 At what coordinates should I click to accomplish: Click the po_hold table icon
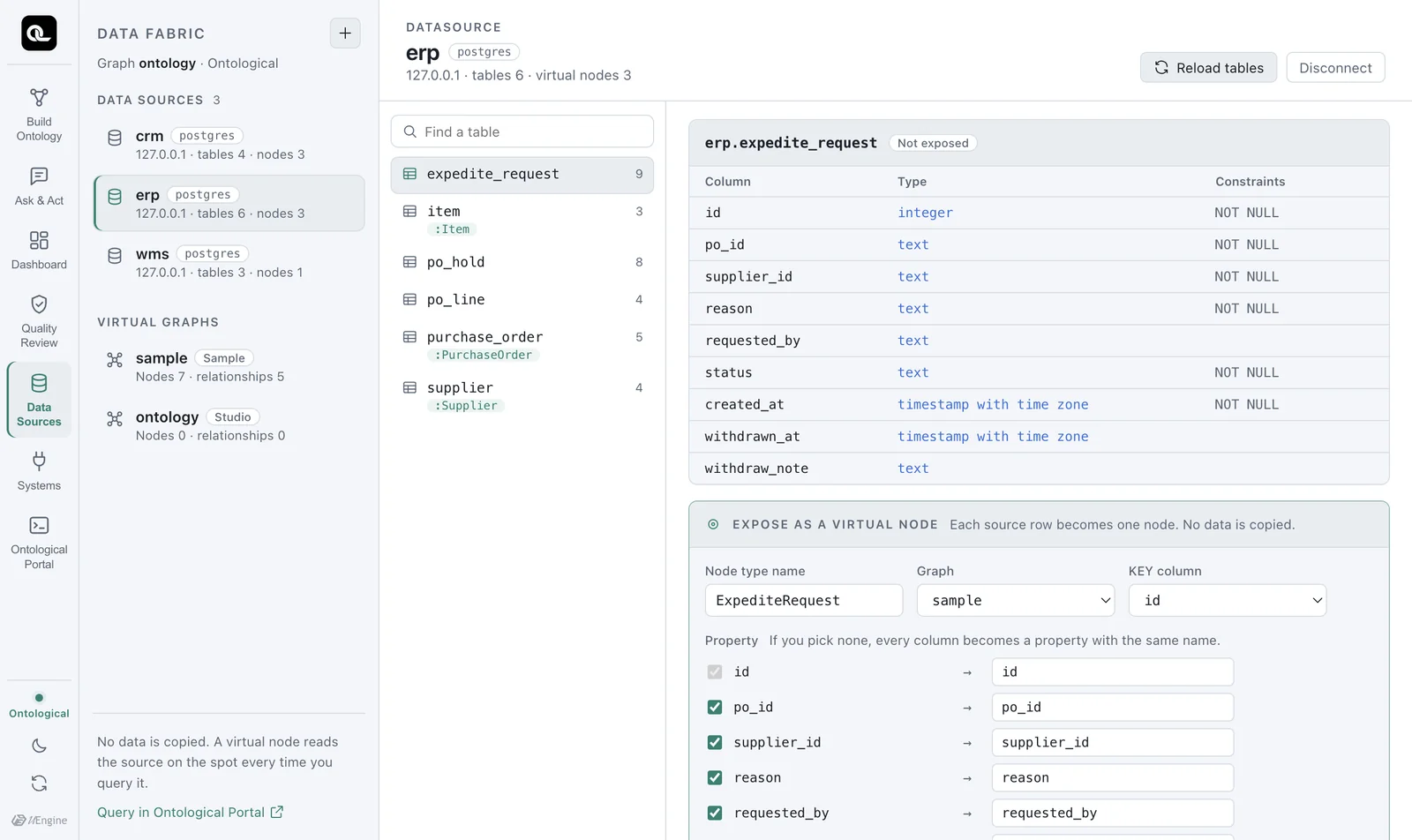click(409, 262)
